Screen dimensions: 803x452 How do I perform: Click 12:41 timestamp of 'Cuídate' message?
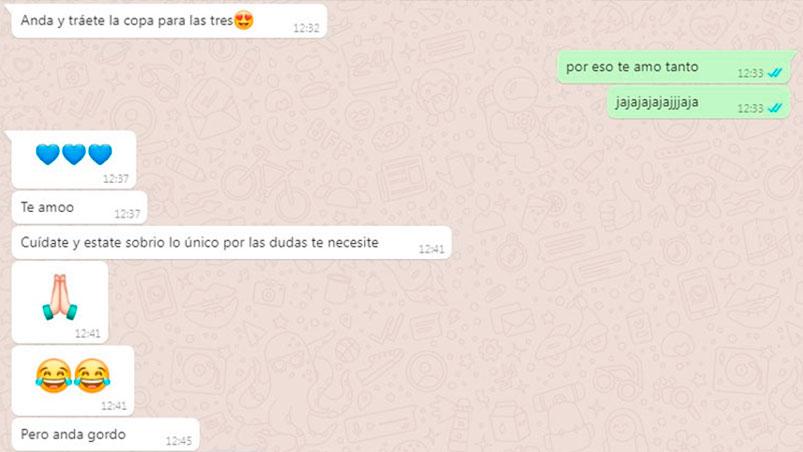432,249
